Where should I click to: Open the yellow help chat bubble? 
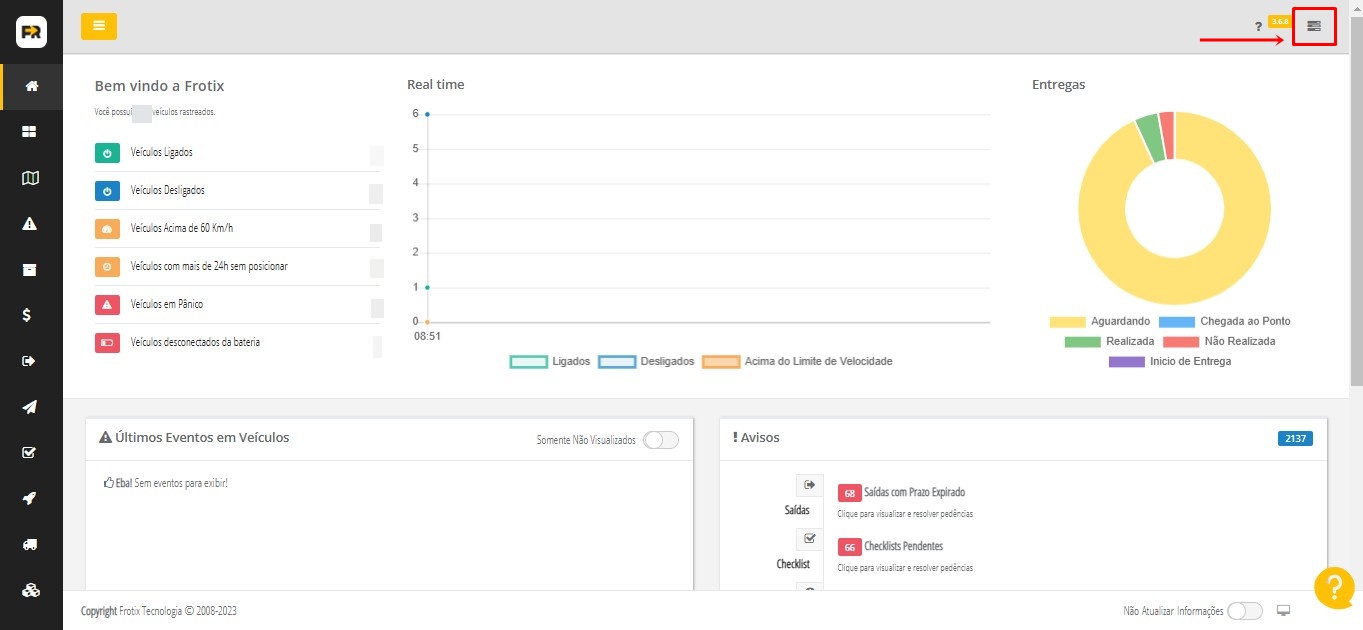[1333, 587]
